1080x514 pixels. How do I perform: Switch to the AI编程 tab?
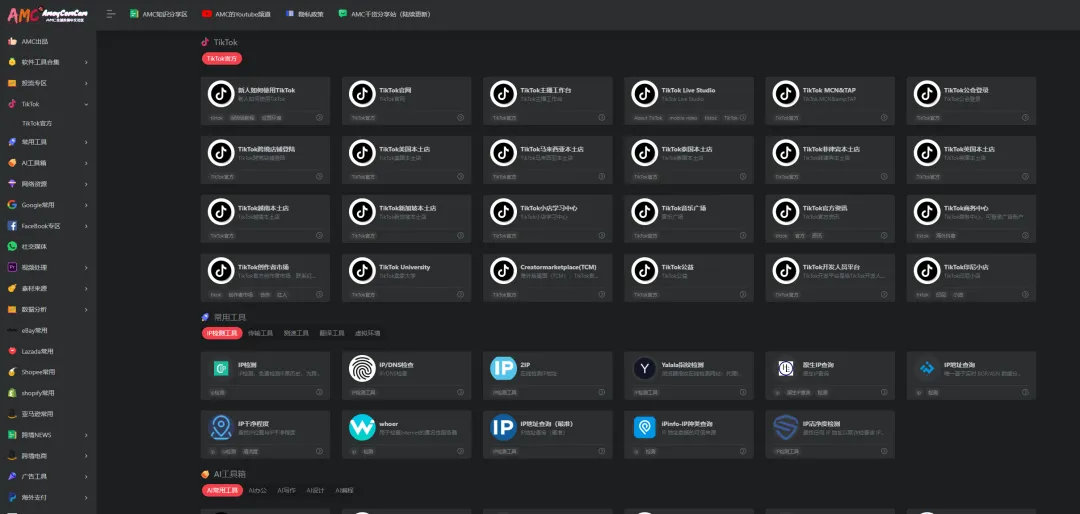point(344,491)
